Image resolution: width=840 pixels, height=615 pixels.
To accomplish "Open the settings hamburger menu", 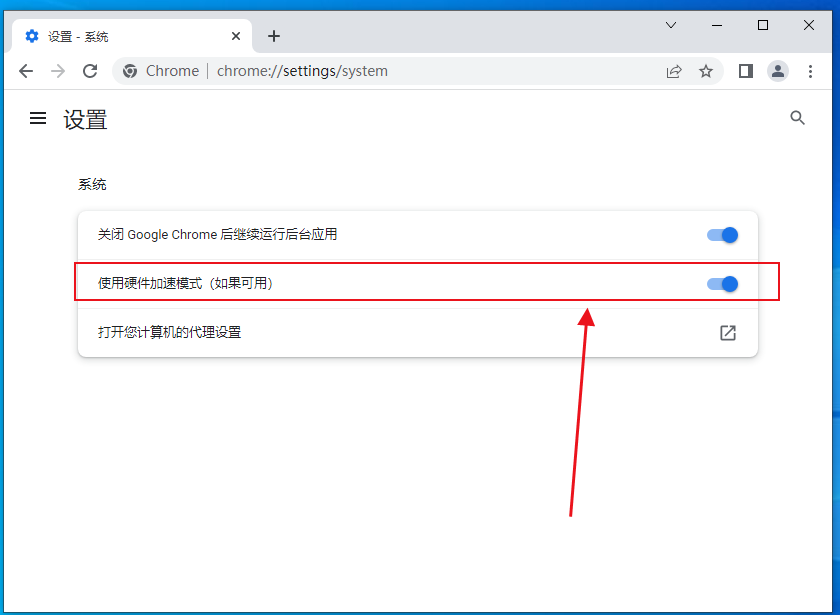I will [38, 118].
